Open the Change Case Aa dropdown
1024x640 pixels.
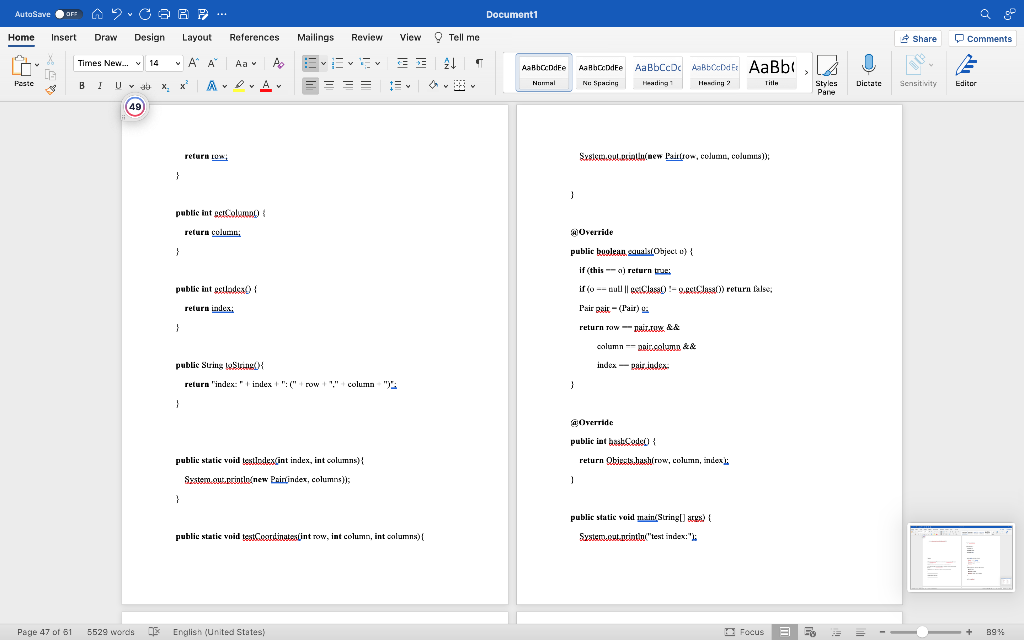pyautogui.click(x=246, y=63)
